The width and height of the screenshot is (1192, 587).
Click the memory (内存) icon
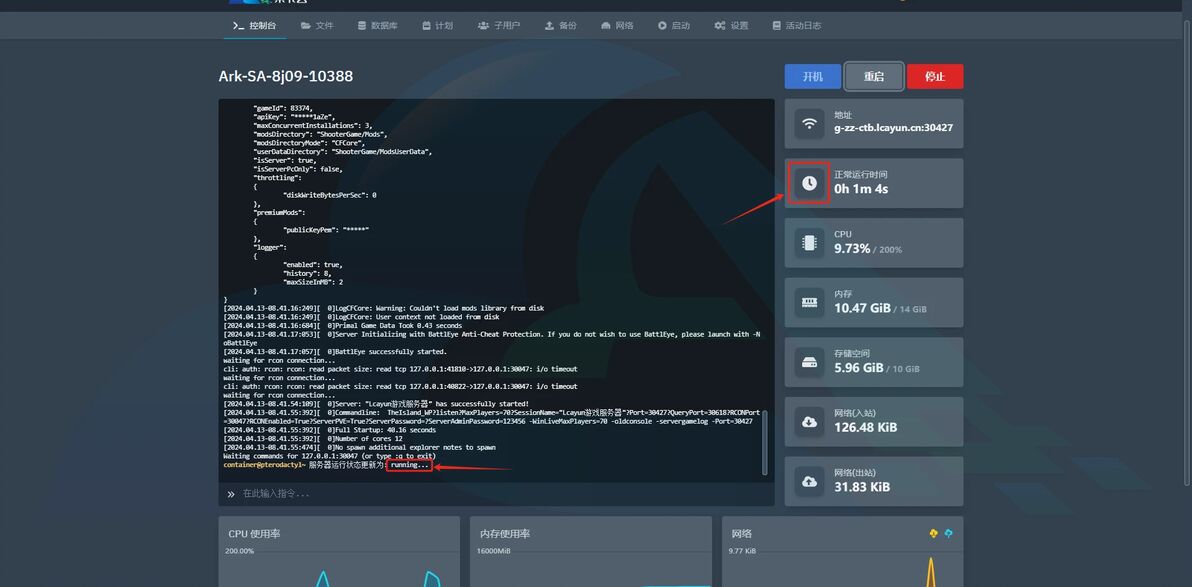coord(809,303)
